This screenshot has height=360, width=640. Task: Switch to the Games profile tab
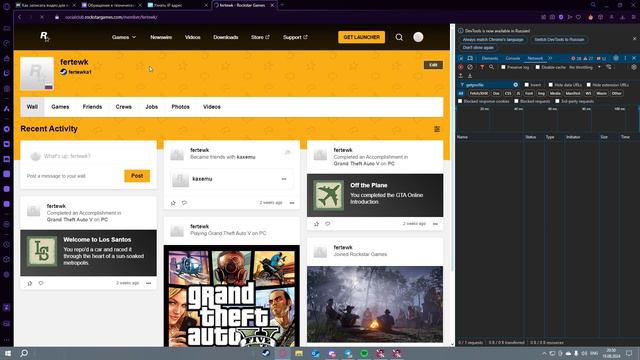pyautogui.click(x=60, y=107)
